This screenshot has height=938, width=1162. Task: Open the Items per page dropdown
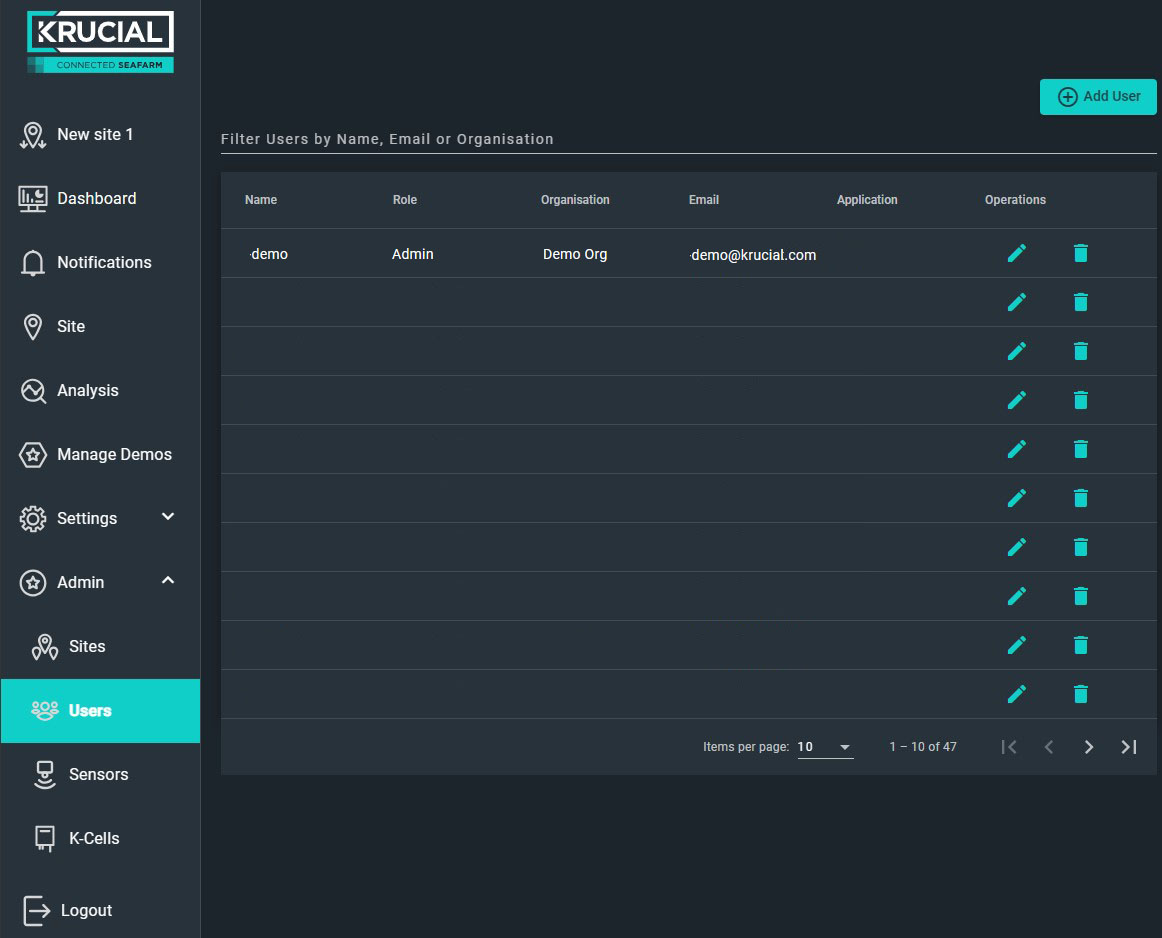825,747
